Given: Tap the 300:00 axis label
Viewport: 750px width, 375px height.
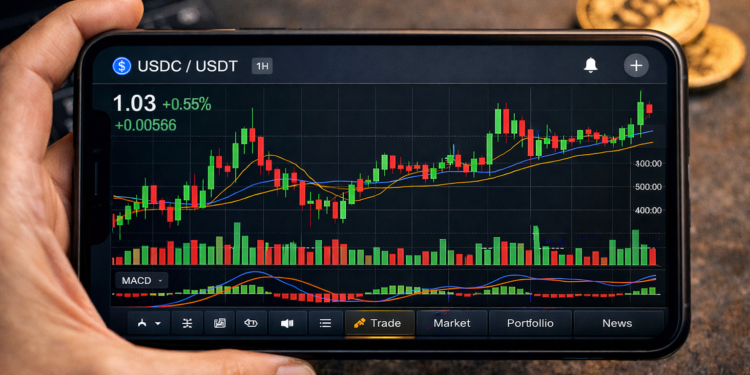Looking at the screenshot, I should point(648,164).
